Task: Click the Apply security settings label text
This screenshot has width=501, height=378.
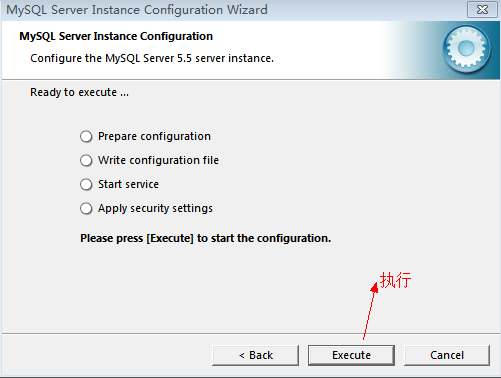Action: [x=155, y=208]
